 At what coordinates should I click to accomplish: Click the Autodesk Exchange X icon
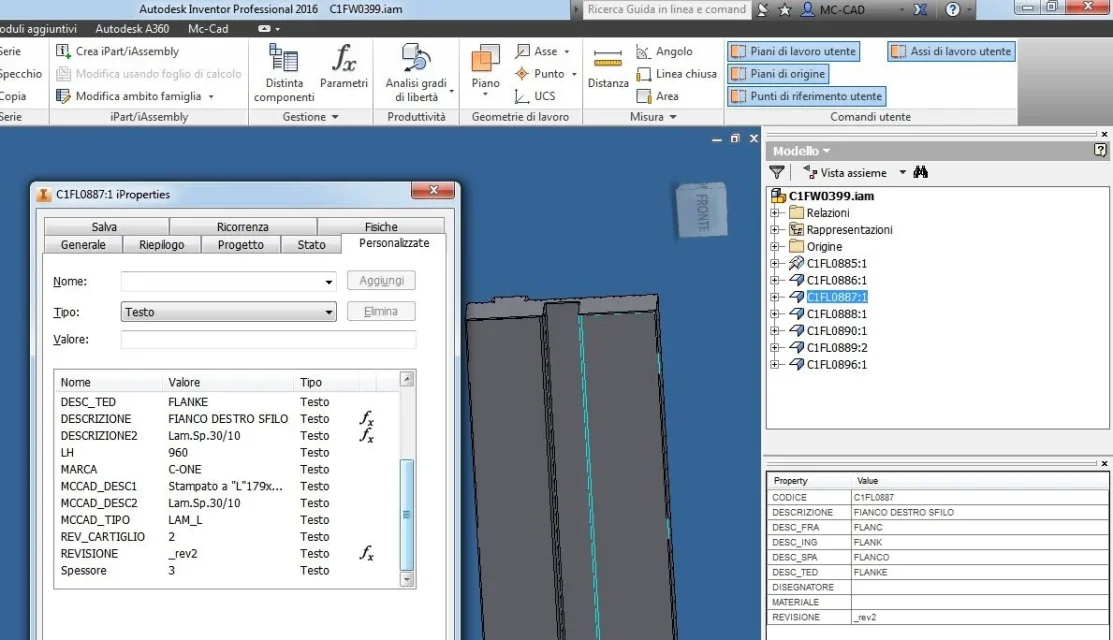coord(920,9)
